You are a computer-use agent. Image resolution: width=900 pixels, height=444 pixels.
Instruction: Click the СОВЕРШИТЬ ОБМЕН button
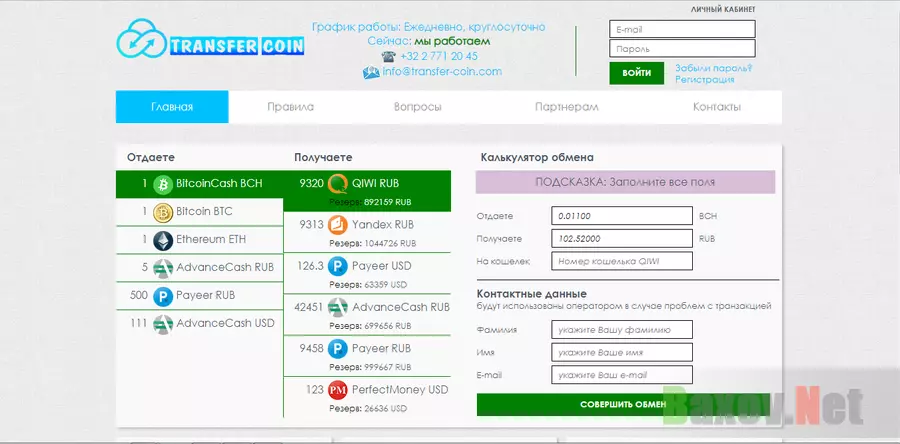tap(623, 404)
